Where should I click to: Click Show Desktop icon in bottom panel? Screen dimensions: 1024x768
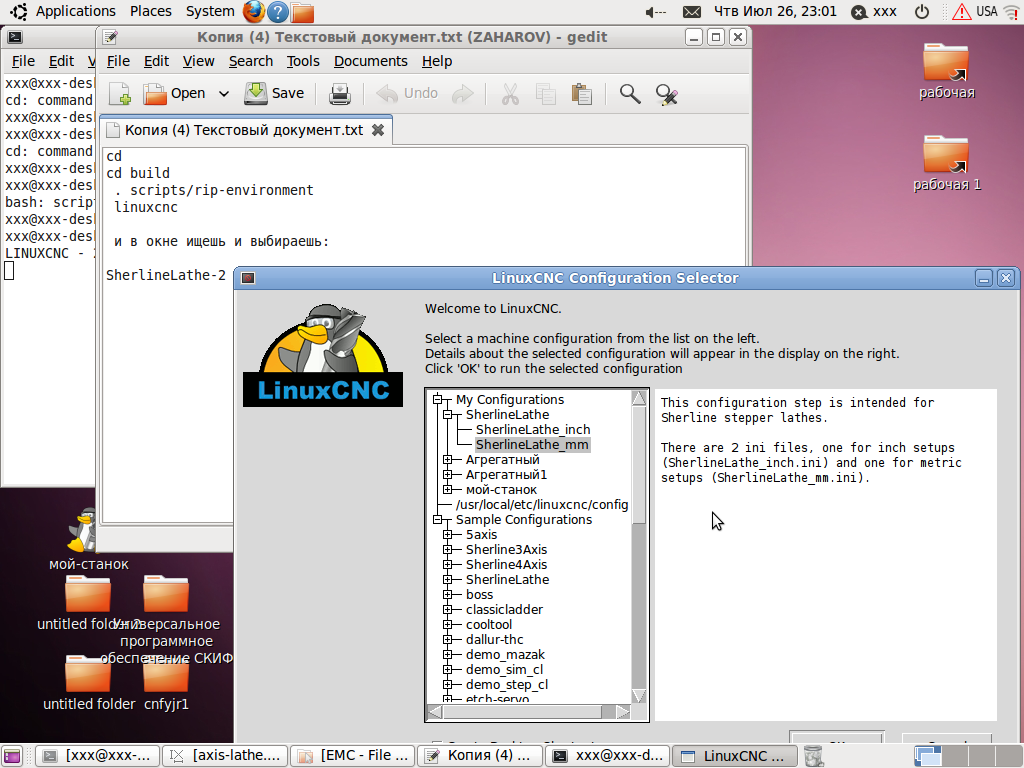tap(12, 756)
